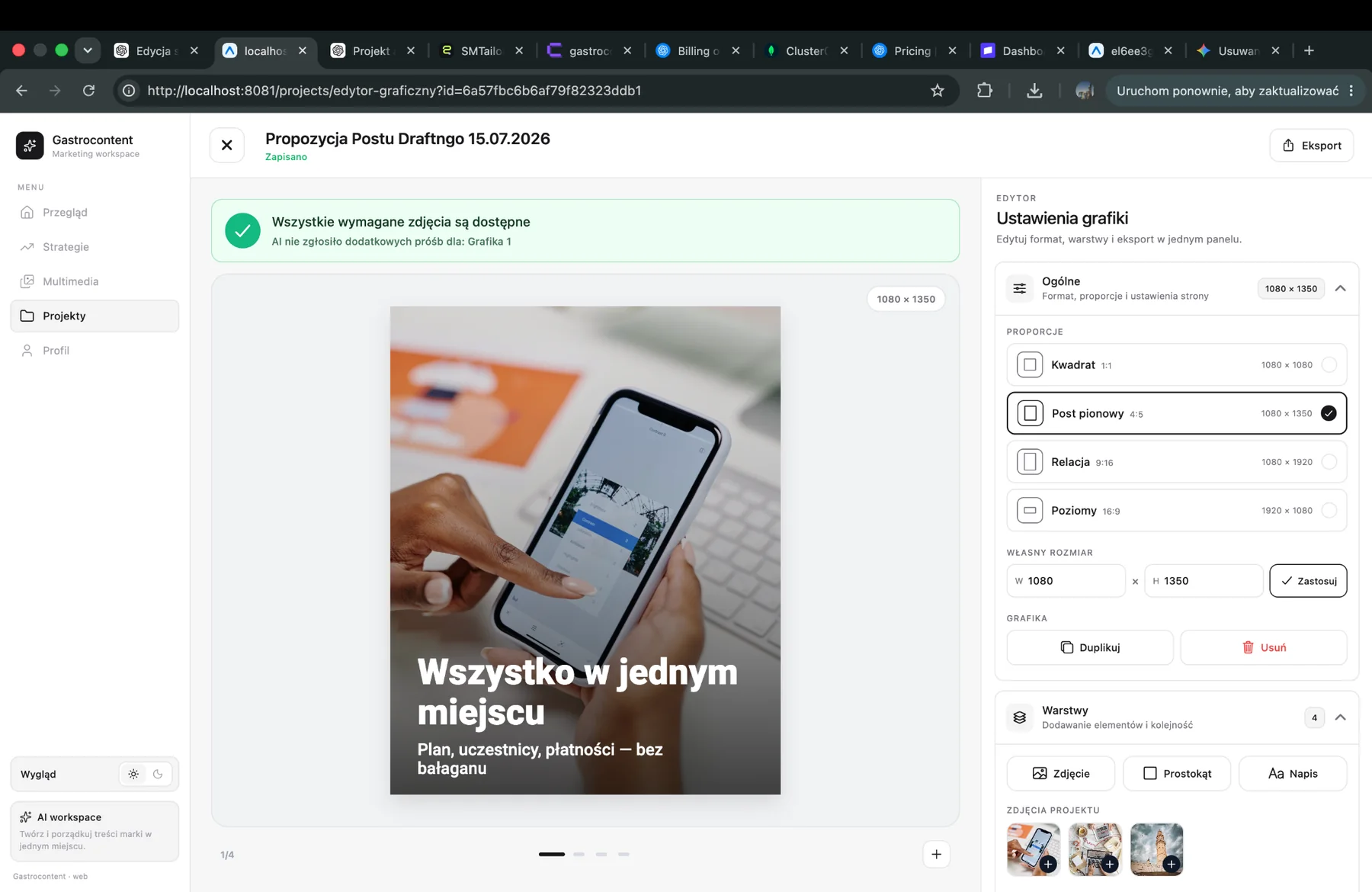Go back with browser back arrow
This screenshot has width=1372, height=892.
coord(21,91)
